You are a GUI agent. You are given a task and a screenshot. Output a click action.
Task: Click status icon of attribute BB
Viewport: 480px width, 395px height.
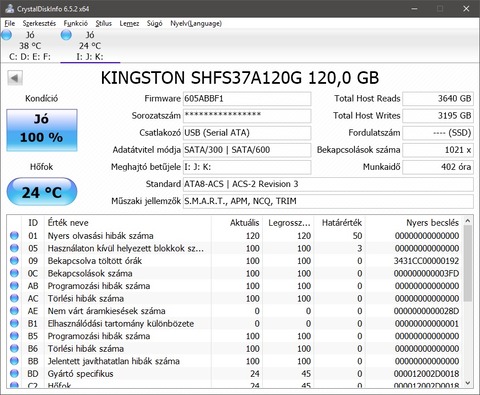[14, 361]
